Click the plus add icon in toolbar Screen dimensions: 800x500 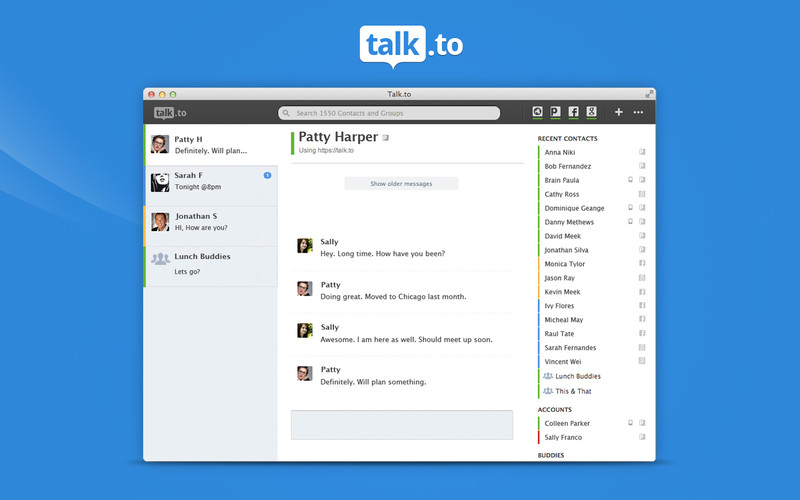click(618, 112)
